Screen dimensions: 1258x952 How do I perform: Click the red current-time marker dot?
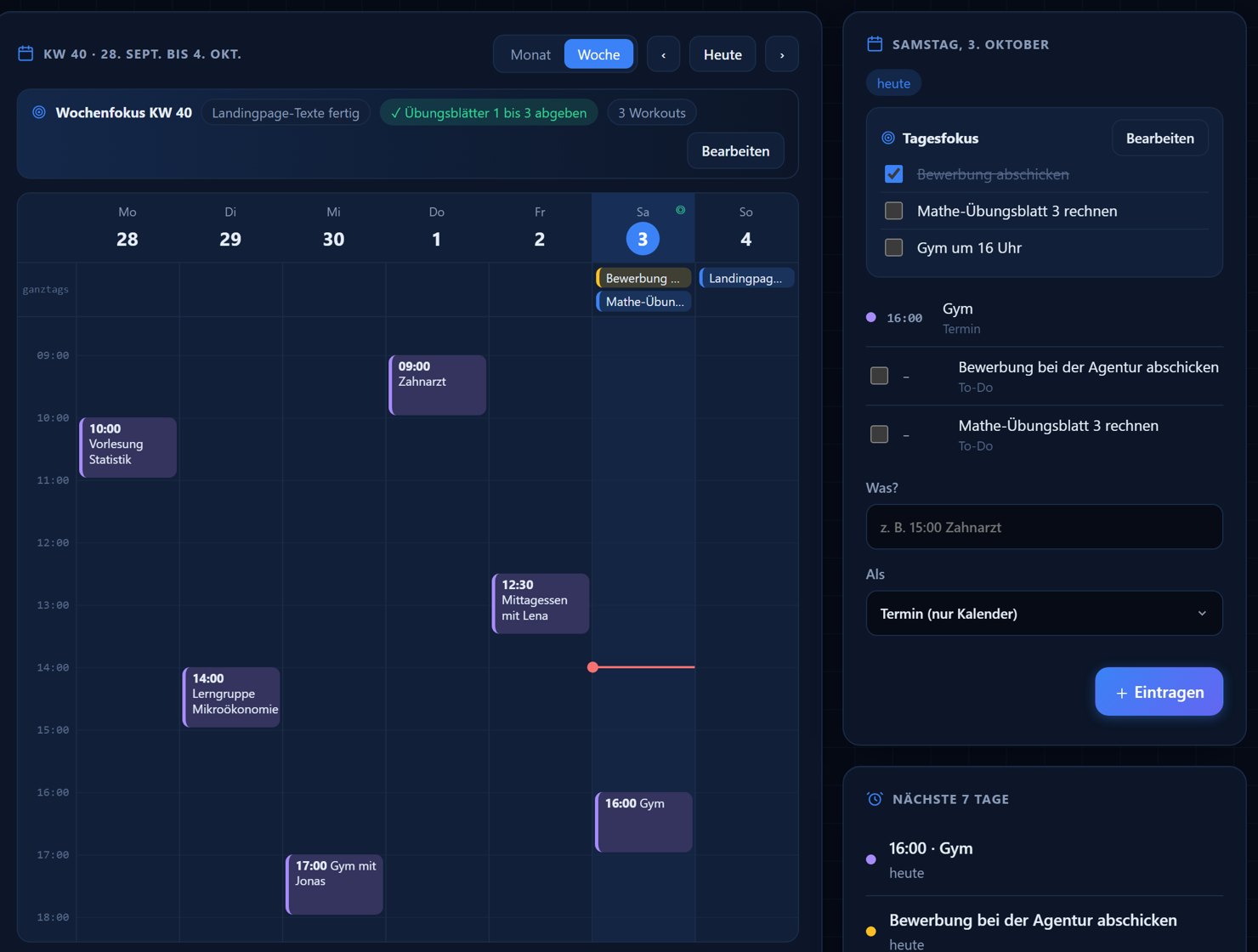(592, 667)
